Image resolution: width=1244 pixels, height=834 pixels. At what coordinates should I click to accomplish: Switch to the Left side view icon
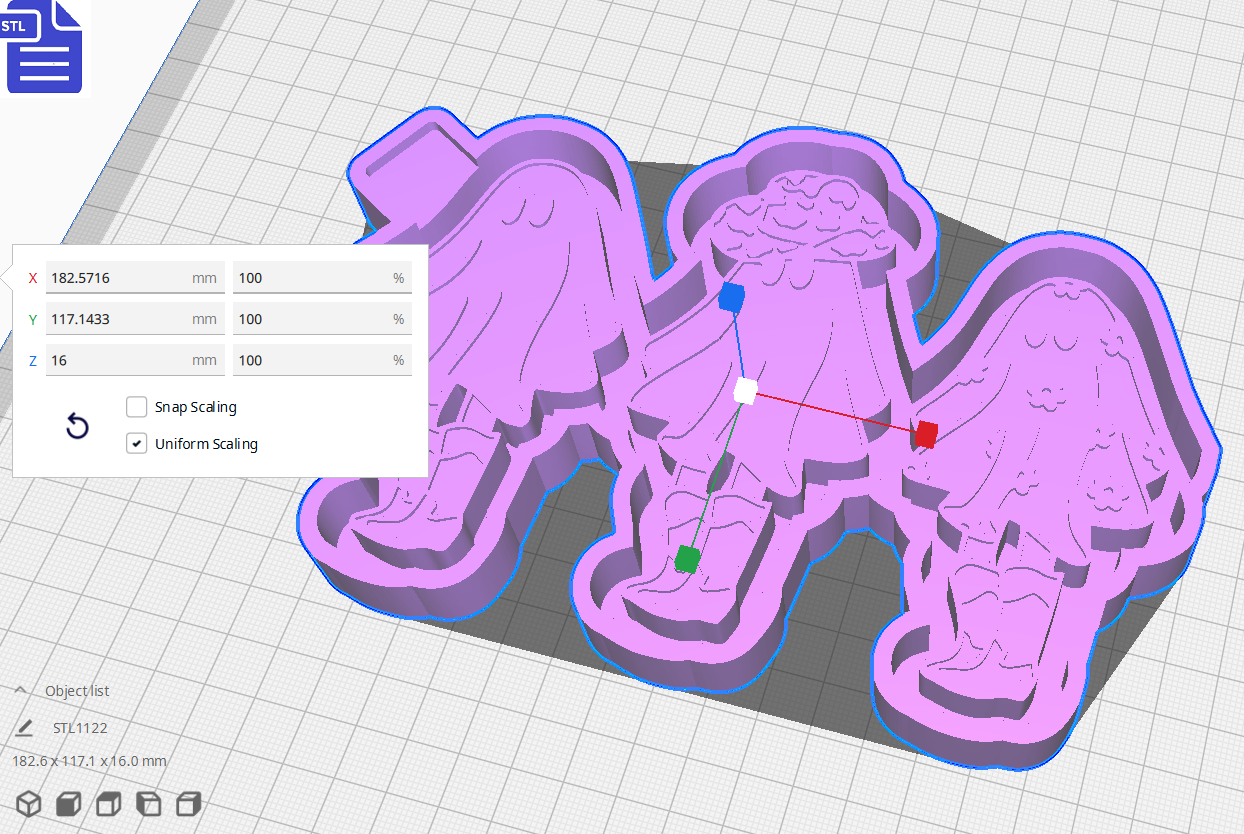tap(148, 803)
